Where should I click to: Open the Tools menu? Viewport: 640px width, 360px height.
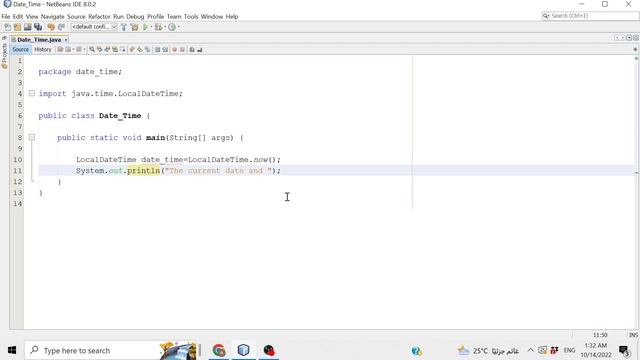(x=191, y=17)
